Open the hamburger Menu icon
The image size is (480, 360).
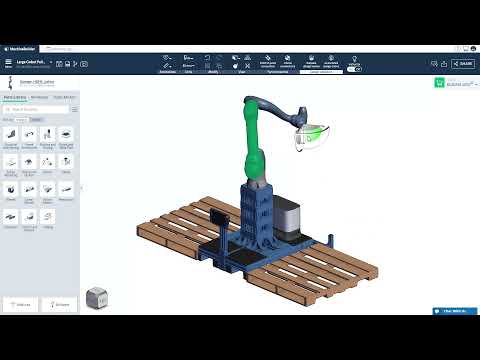[8, 63]
